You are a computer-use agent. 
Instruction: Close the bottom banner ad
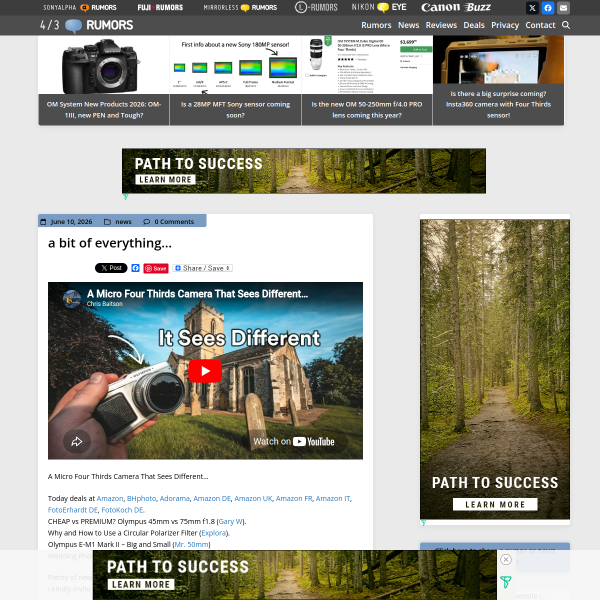[x=505, y=559]
